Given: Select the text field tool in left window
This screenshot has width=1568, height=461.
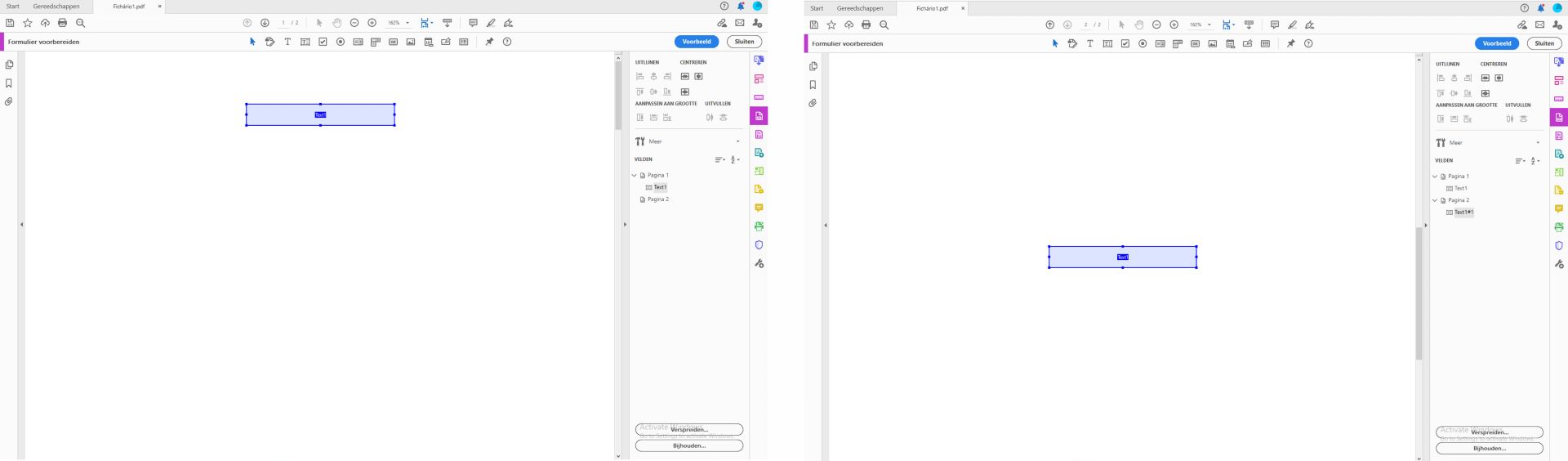Looking at the screenshot, I should click(305, 42).
